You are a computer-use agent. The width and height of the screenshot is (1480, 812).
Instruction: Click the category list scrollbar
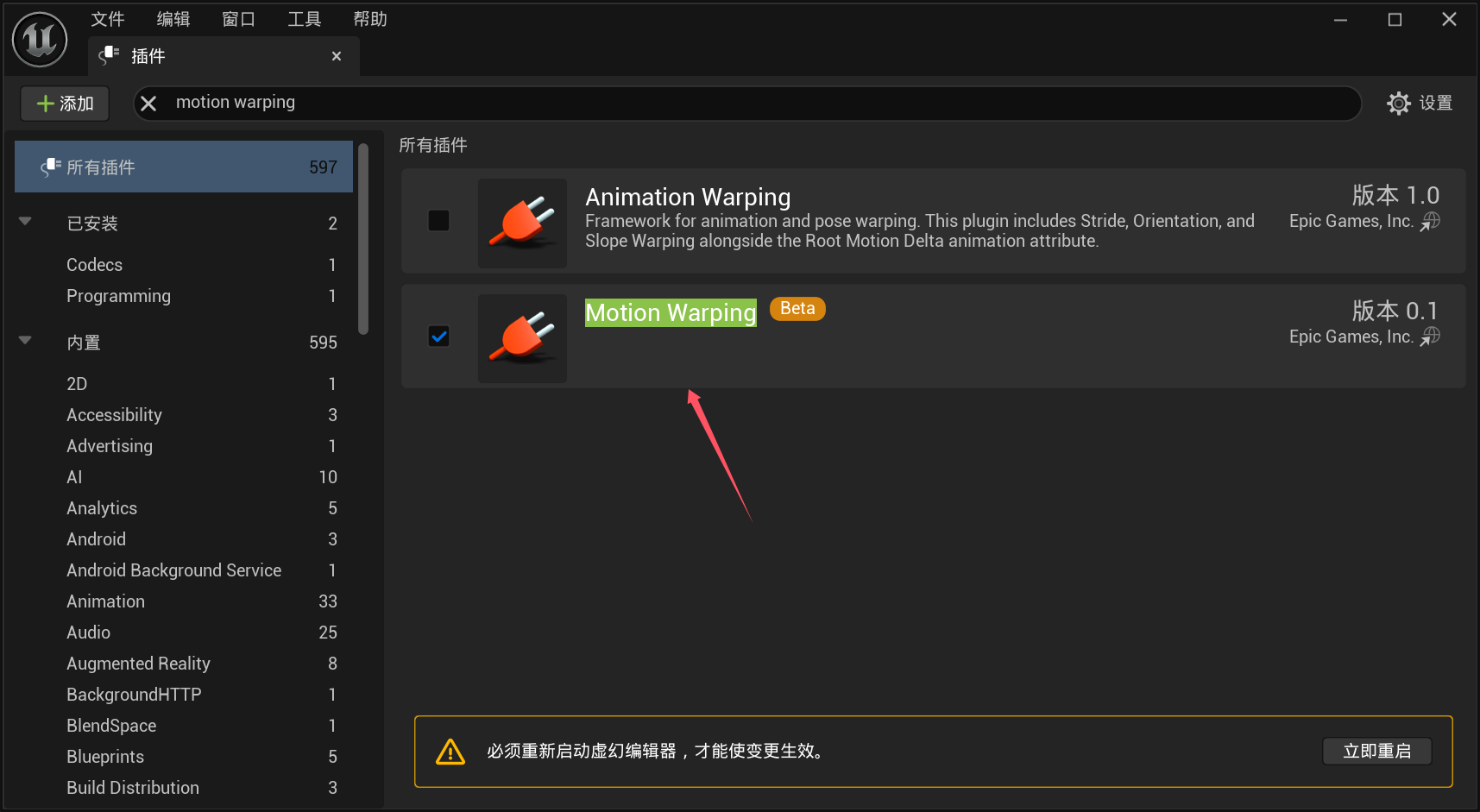click(363, 239)
